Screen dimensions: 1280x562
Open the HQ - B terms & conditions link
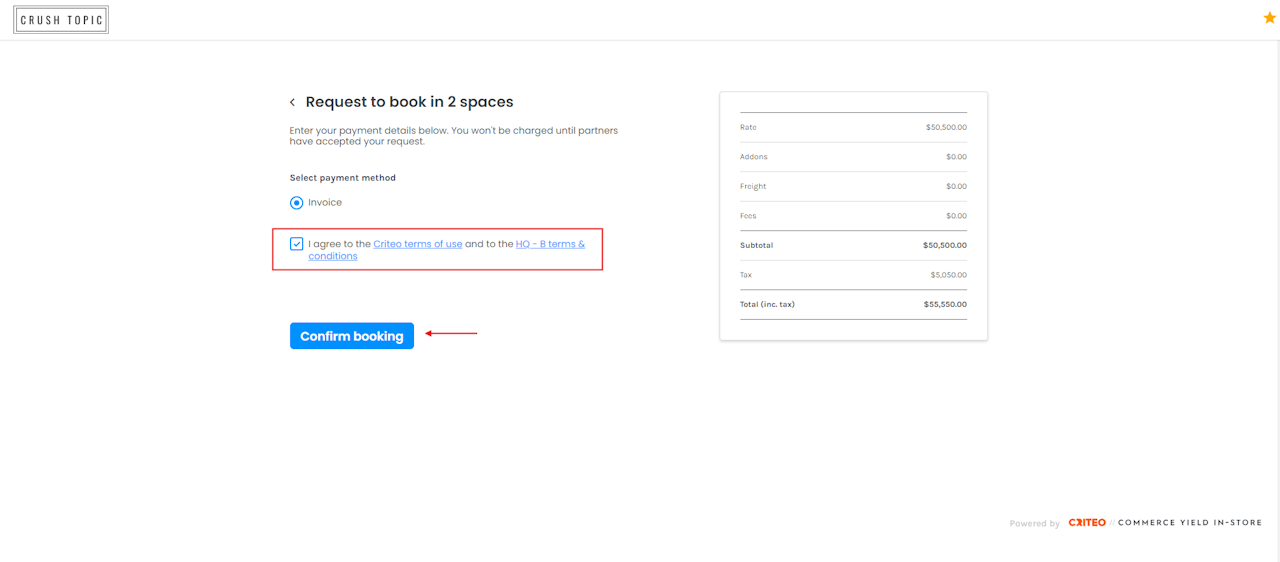(x=550, y=244)
